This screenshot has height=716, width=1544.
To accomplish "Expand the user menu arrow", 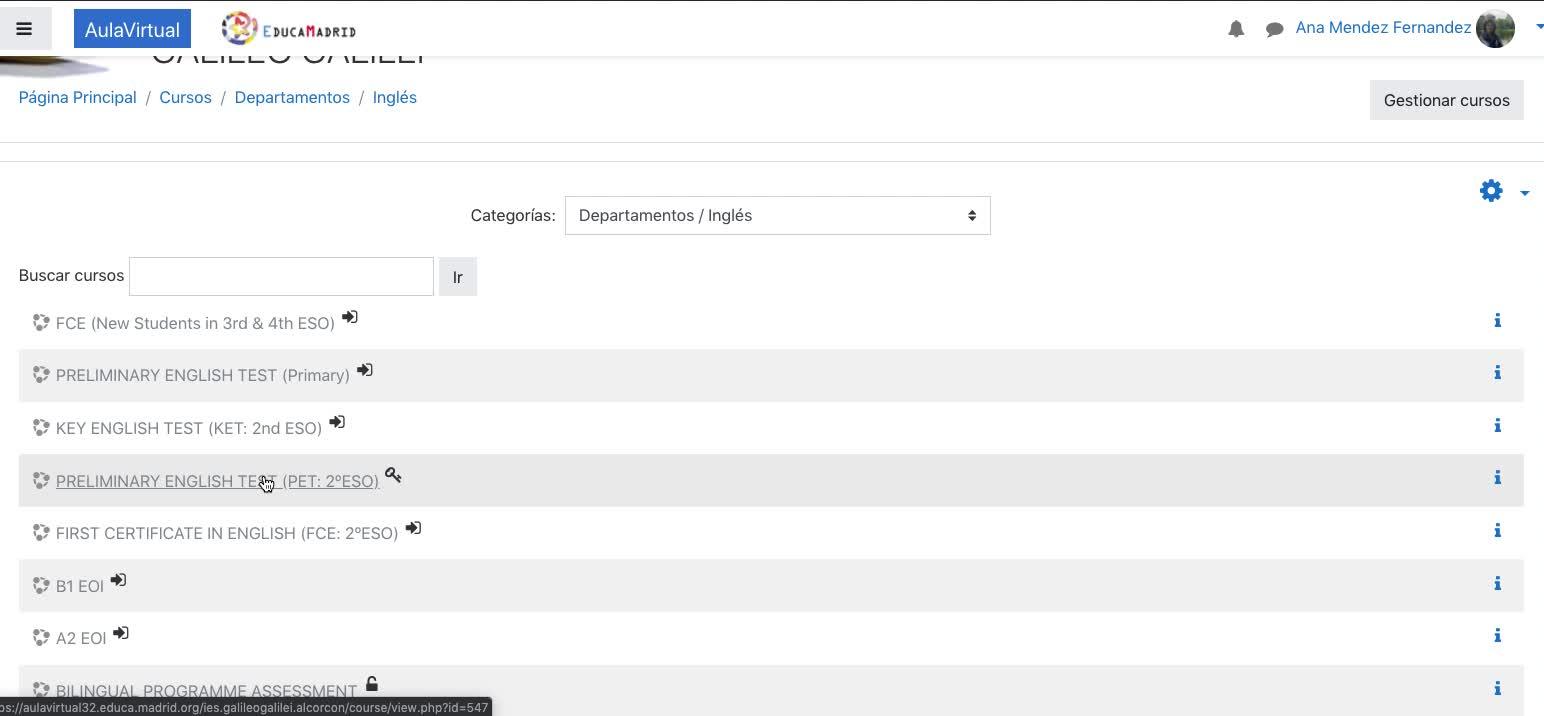I will (x=1539, y=28).
